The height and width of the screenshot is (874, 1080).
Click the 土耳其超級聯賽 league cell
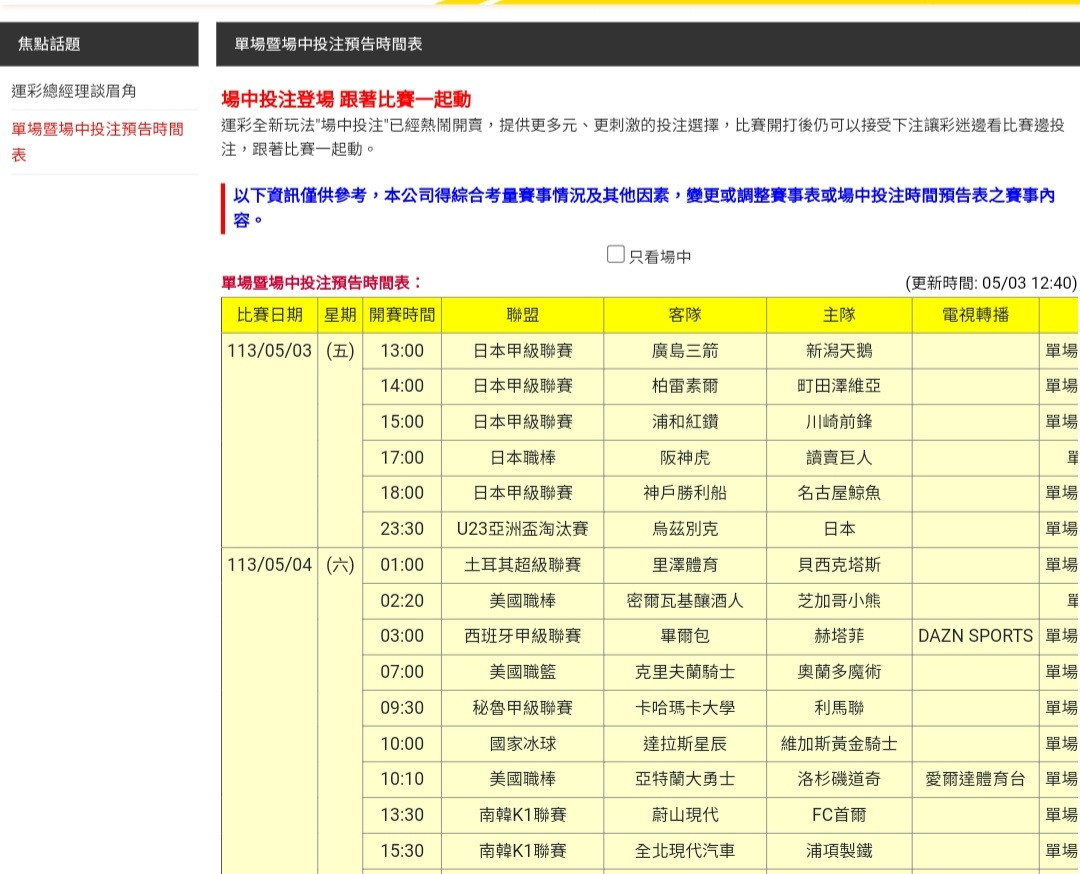click(x=523, y=565)
